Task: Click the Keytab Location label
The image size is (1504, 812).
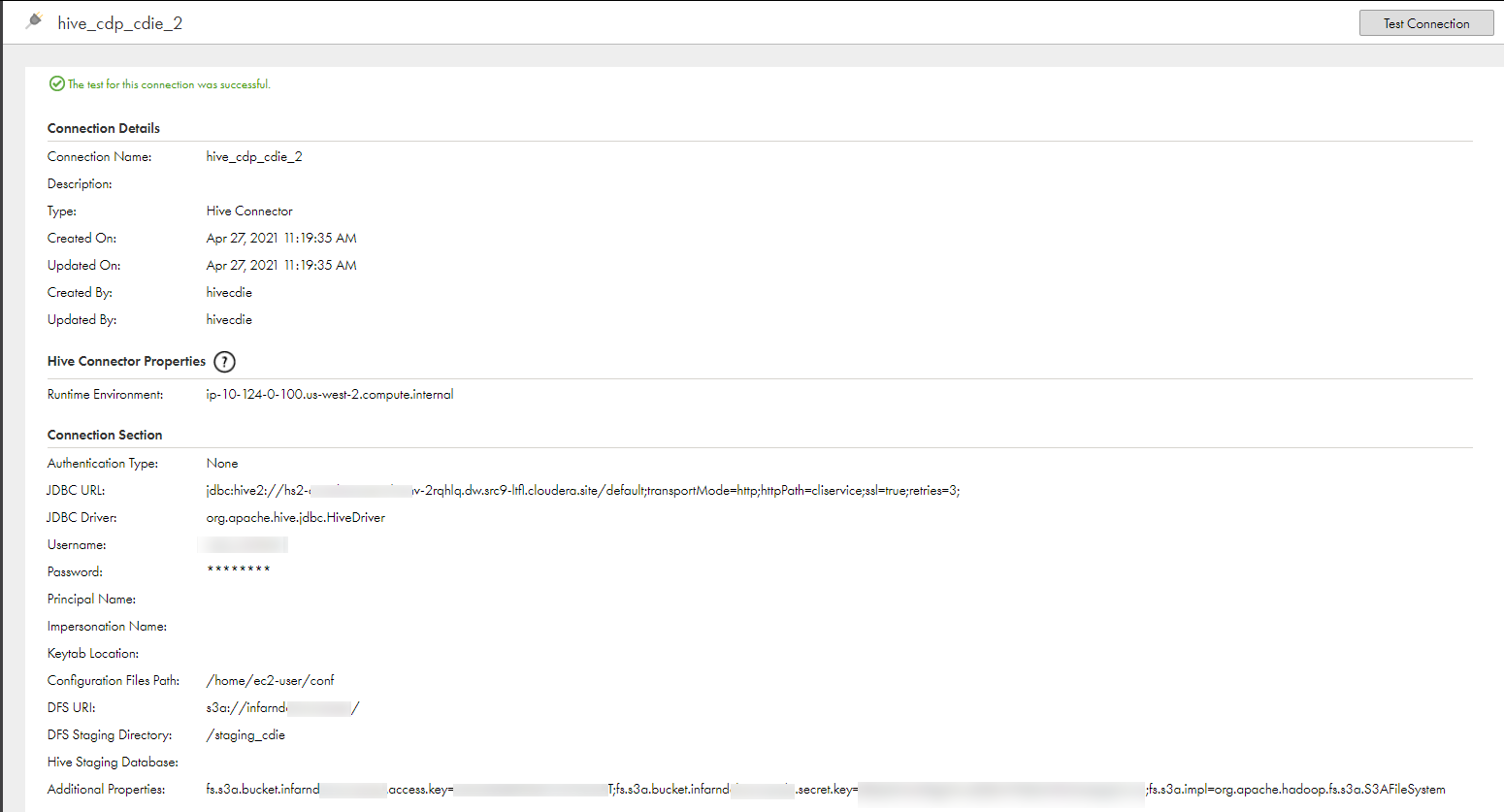Action: click(x=93, y=653)
